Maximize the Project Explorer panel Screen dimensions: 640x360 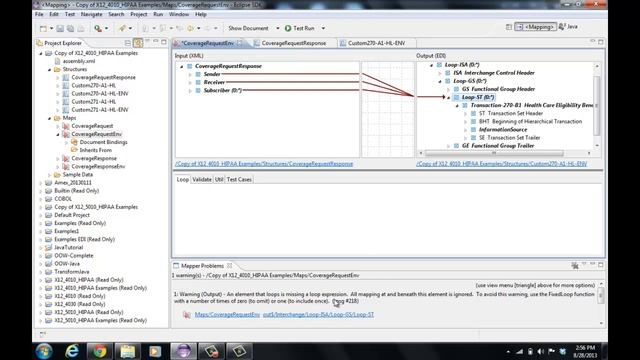click(164, 42)
